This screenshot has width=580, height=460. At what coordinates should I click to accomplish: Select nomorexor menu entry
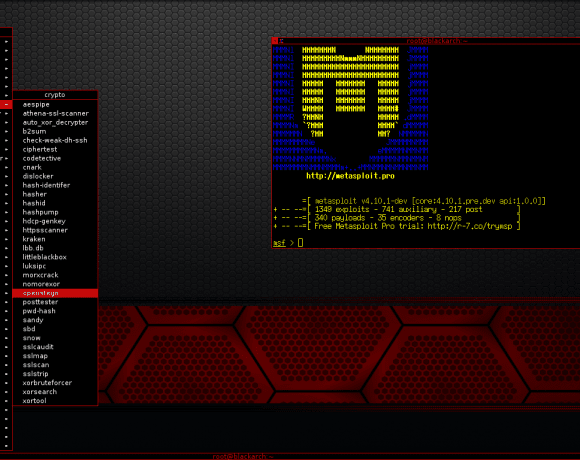coord(55,284)
